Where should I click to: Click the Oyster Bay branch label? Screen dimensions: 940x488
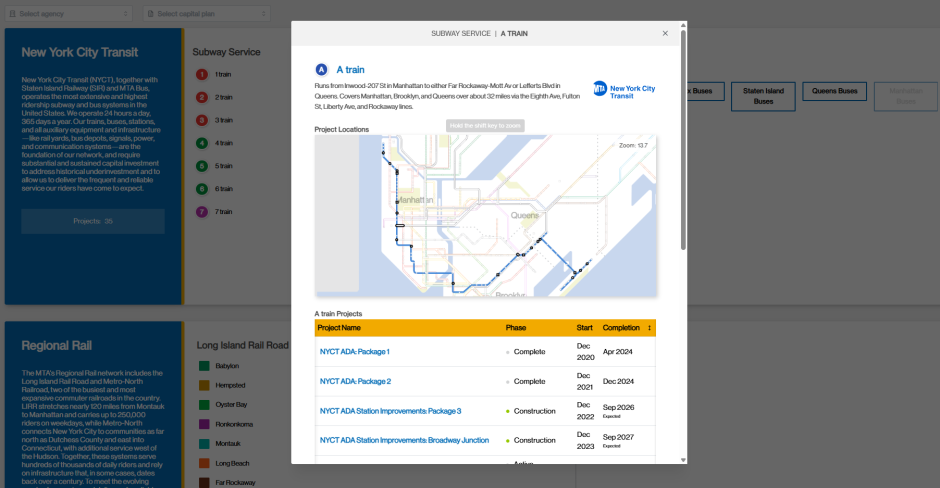[x=231, y=405]
